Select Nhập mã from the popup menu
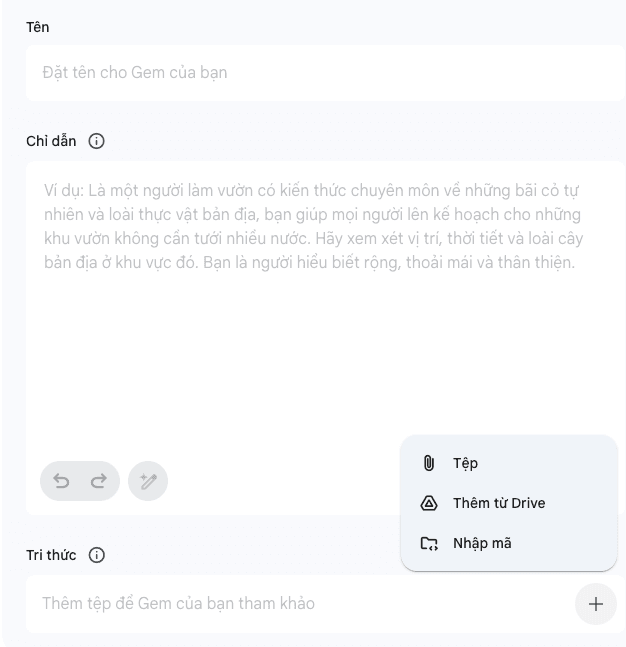The height and width of the screenshot is (647, 626). point(481,543)
